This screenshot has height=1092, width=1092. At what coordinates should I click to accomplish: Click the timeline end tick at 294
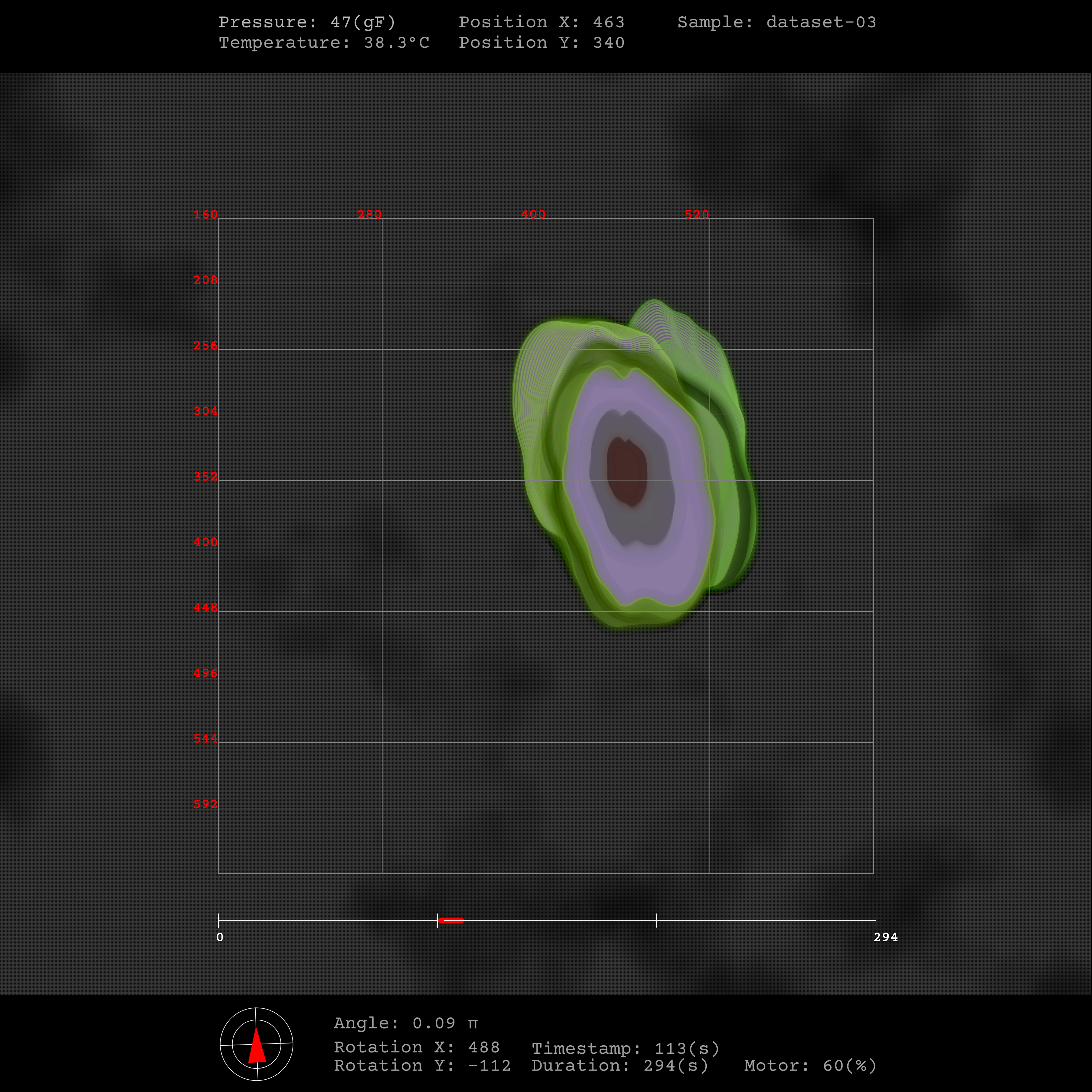point(876,921)
